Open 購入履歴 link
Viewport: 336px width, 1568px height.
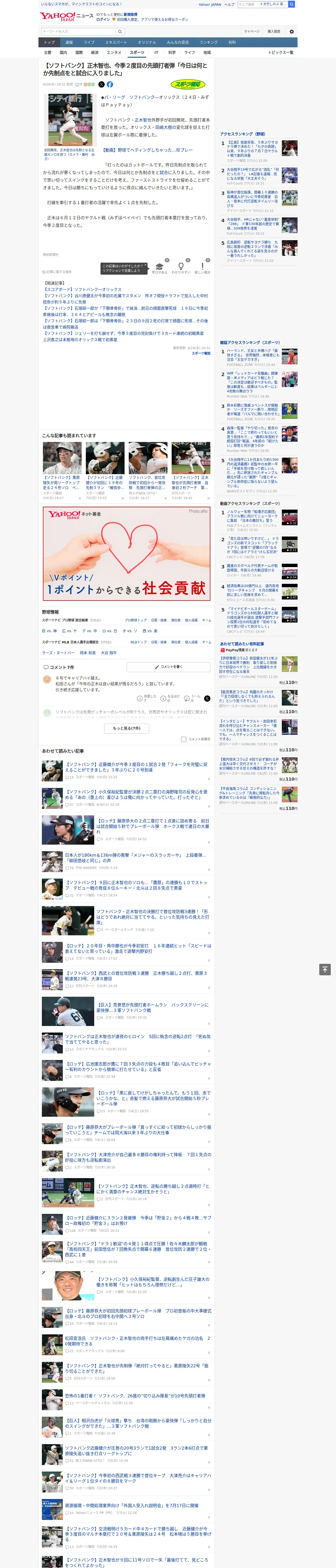274,31
